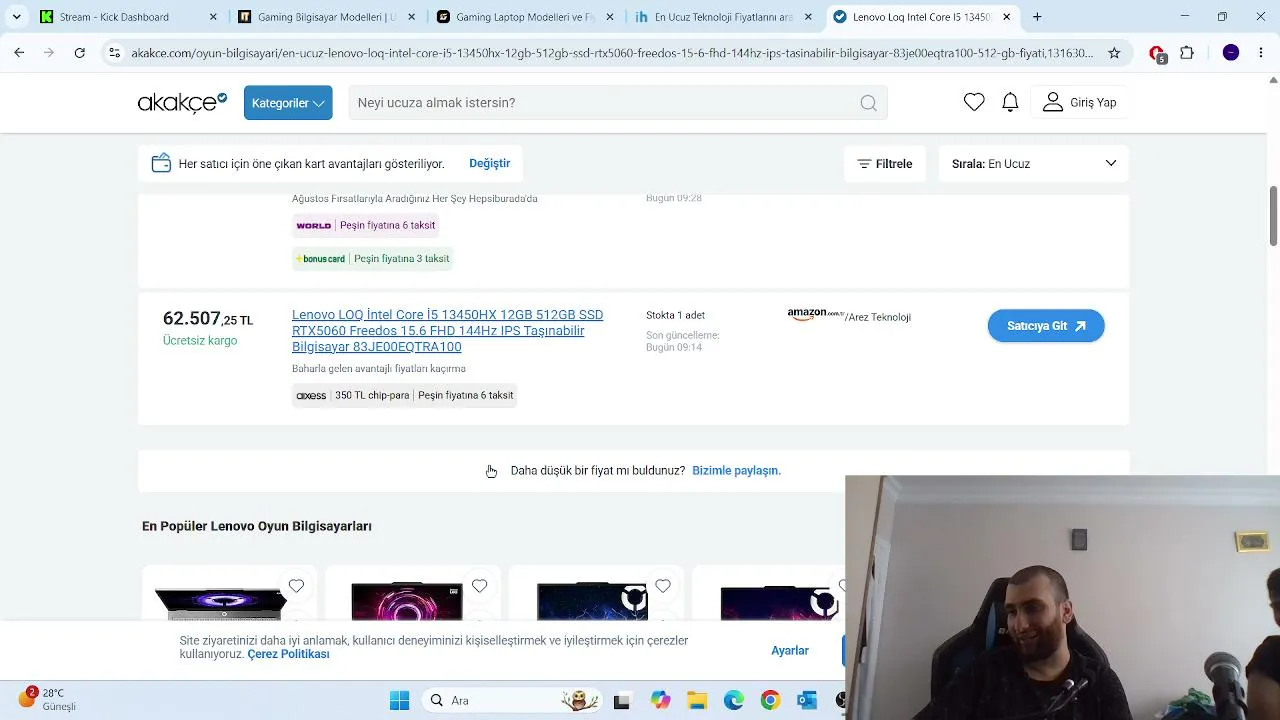Open Chrome's three-dot menu

(1261, 53)
